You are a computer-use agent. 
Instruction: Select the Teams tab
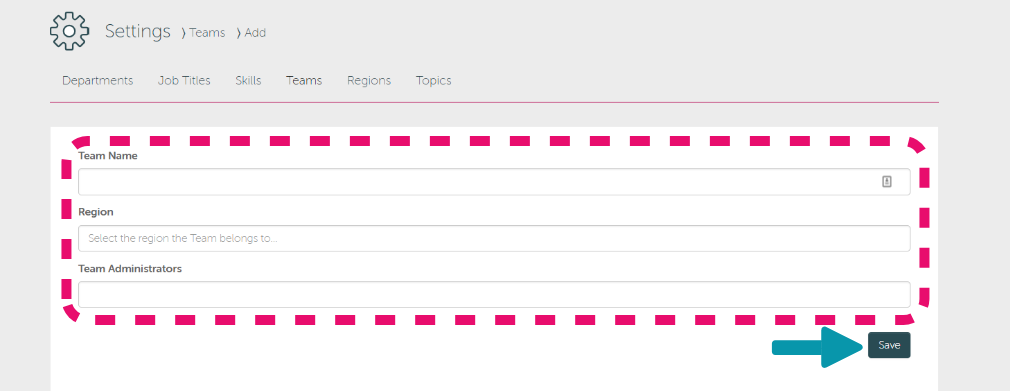(x=304, y=81)
